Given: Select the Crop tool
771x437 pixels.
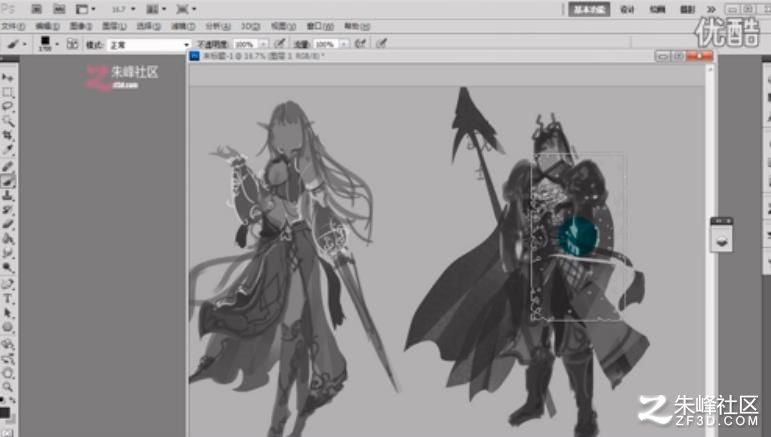Looking at the screenshot, I should tap(7, 135).
